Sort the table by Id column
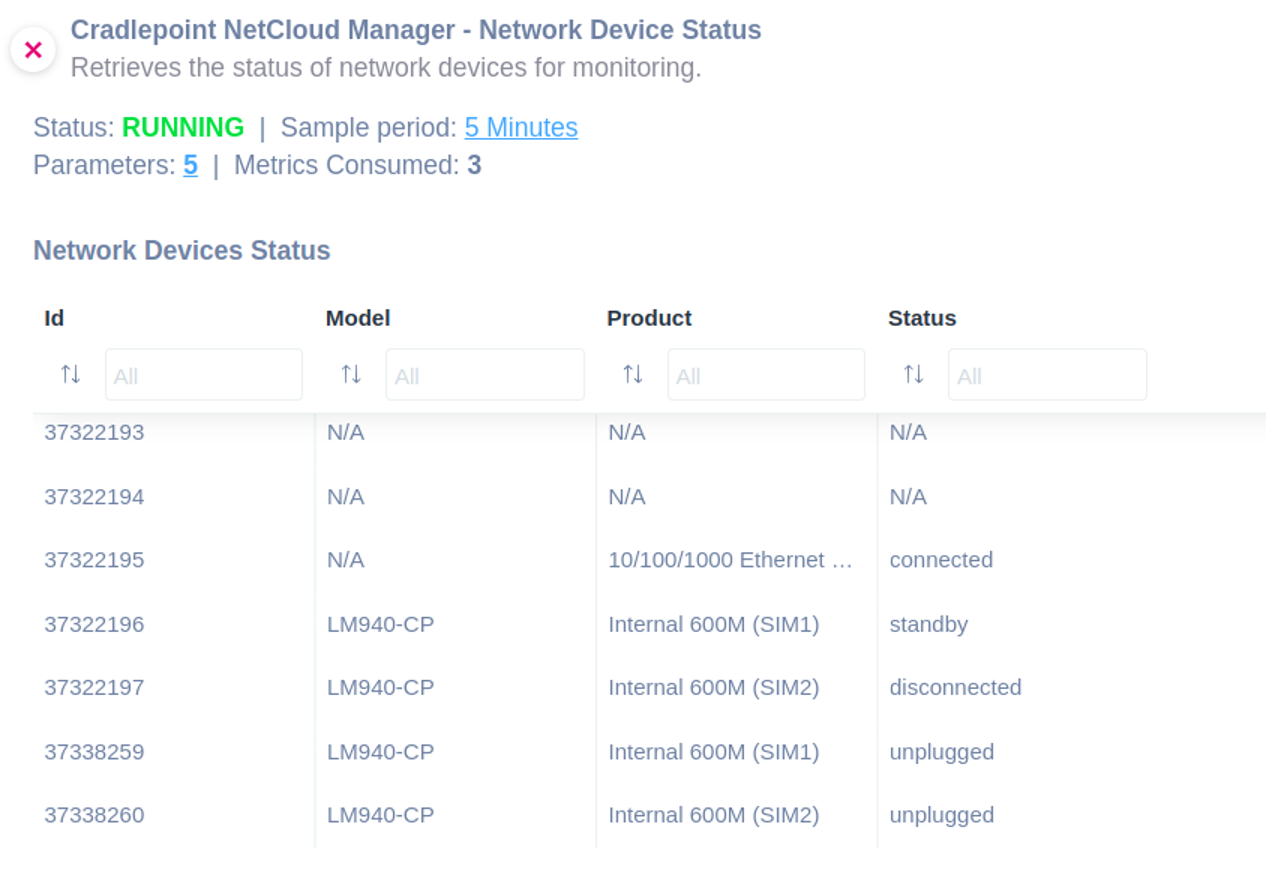 click(70, 375)
